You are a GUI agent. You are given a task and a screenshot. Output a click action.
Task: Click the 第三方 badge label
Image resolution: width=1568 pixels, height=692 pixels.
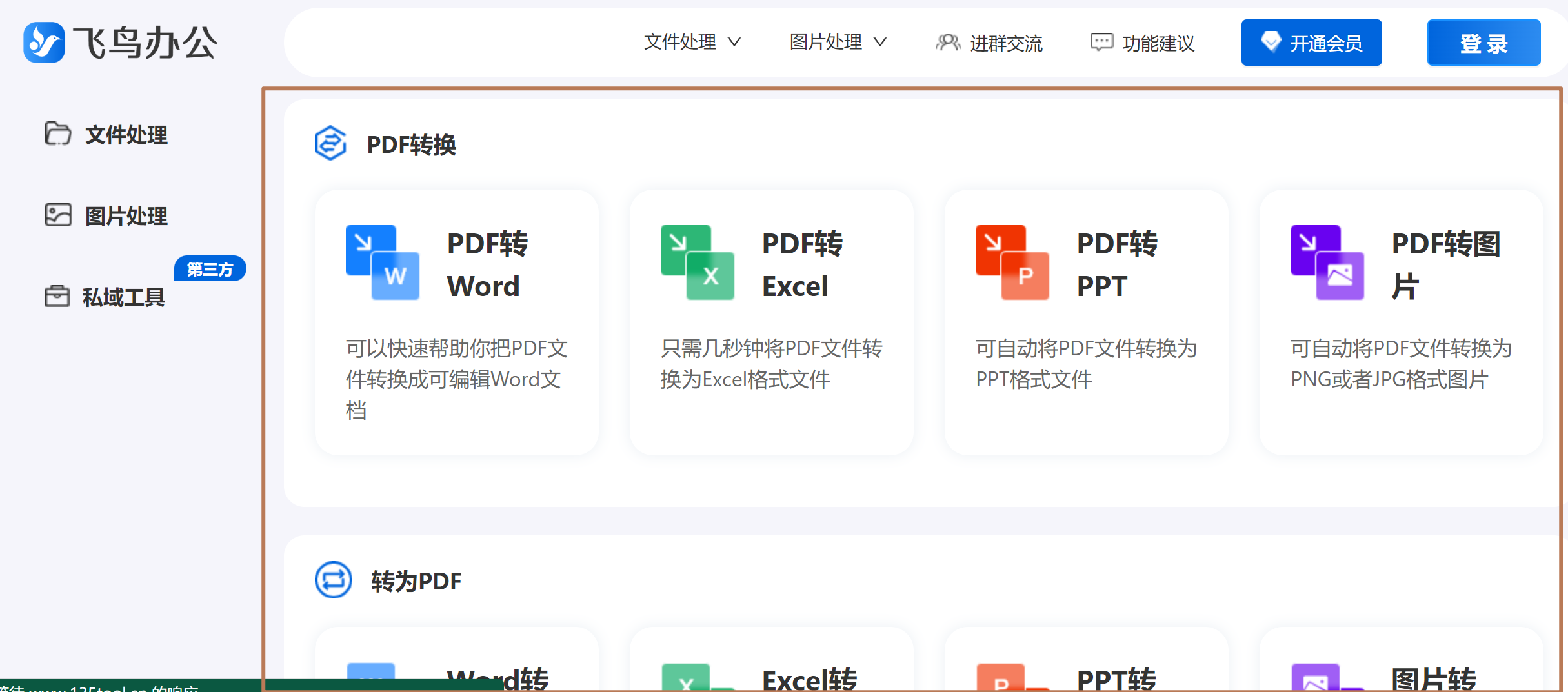(210, 268)
